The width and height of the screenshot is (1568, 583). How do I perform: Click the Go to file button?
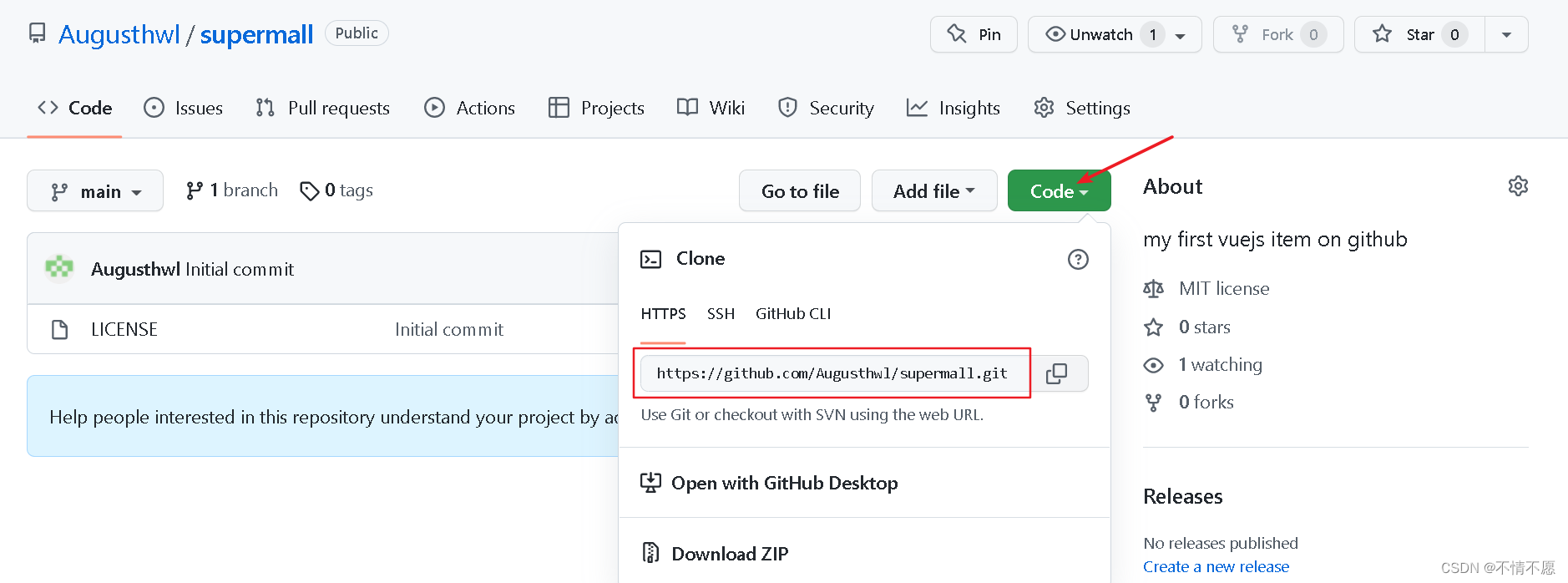(x=800, y=191)
